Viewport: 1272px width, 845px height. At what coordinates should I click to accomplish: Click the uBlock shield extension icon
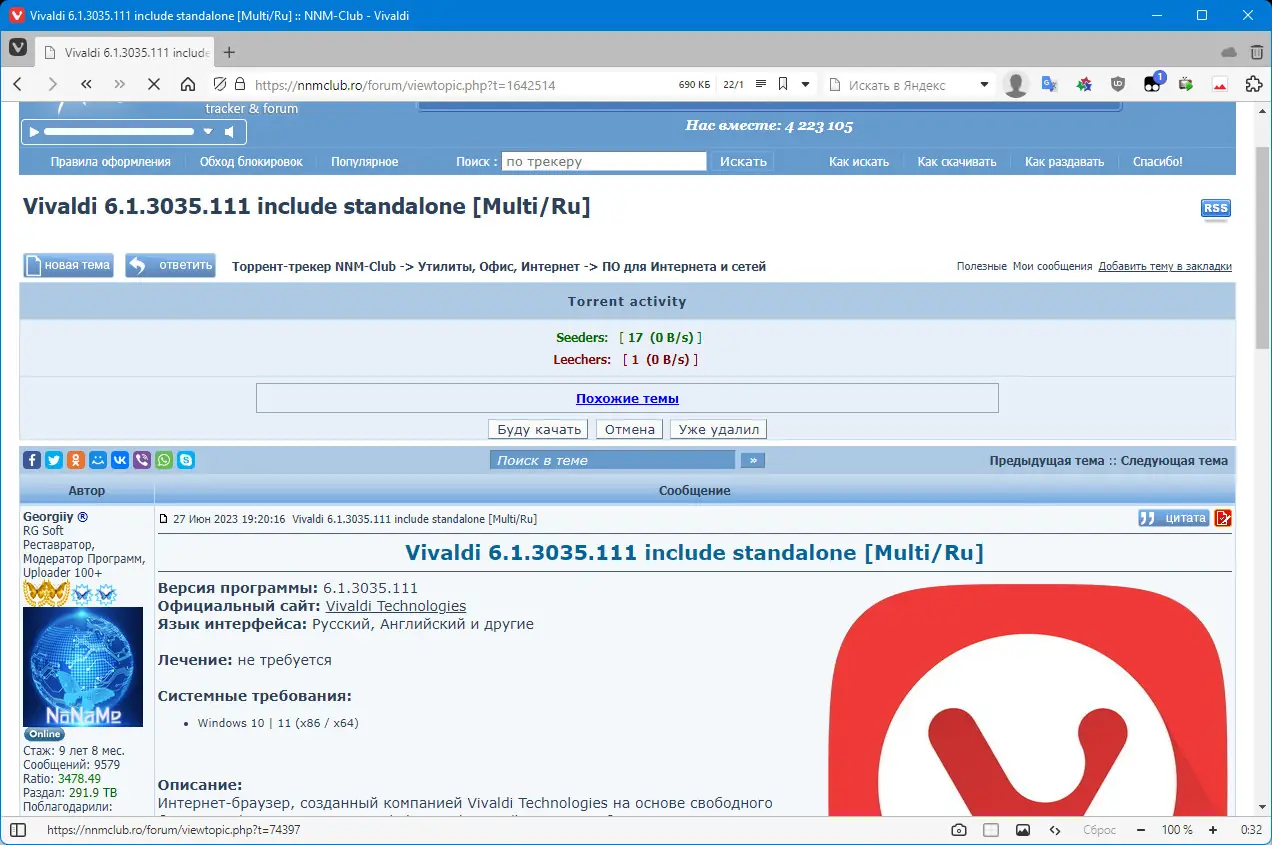point(1118,85)
